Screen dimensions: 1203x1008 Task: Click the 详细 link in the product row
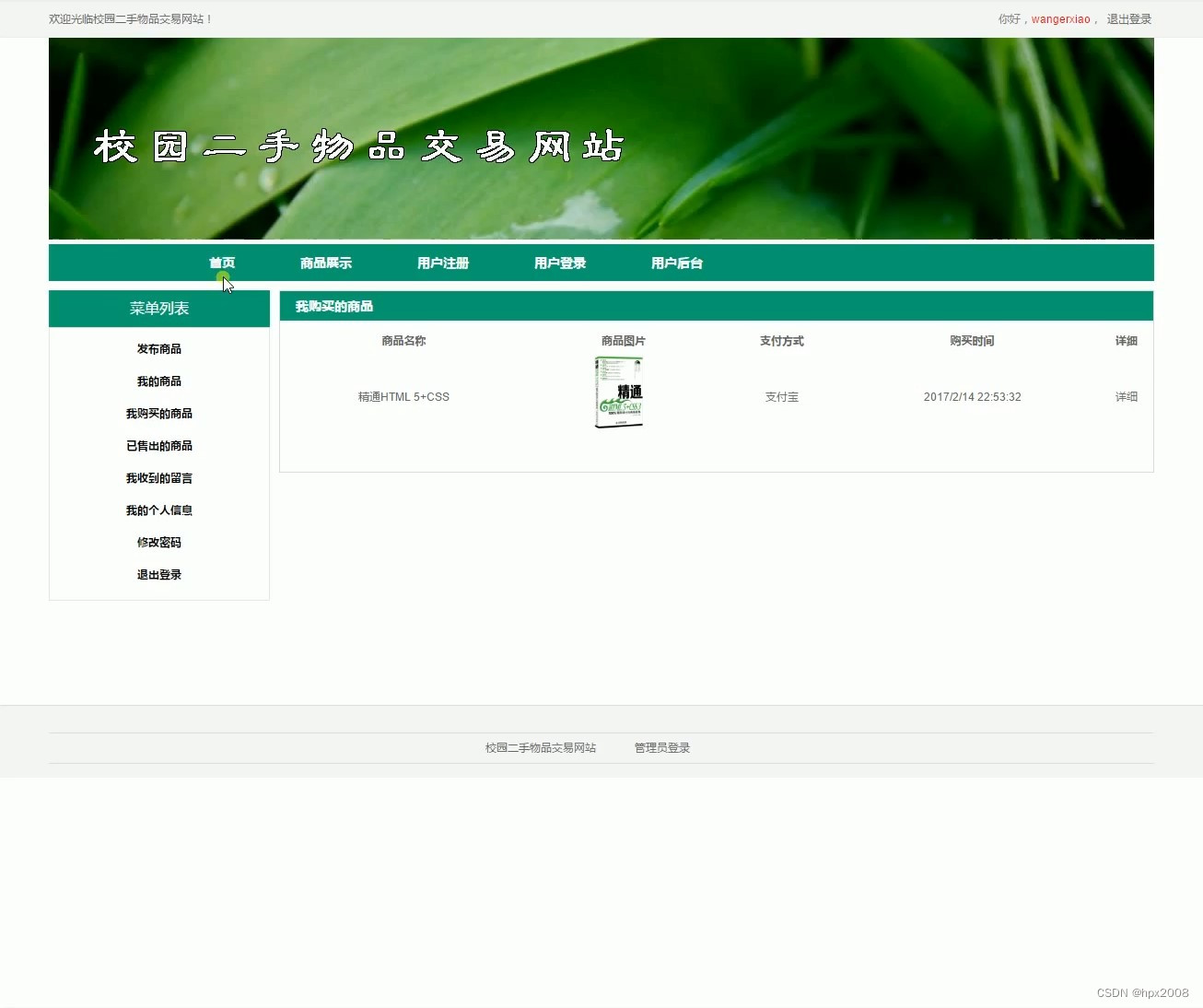point(1127,397)
